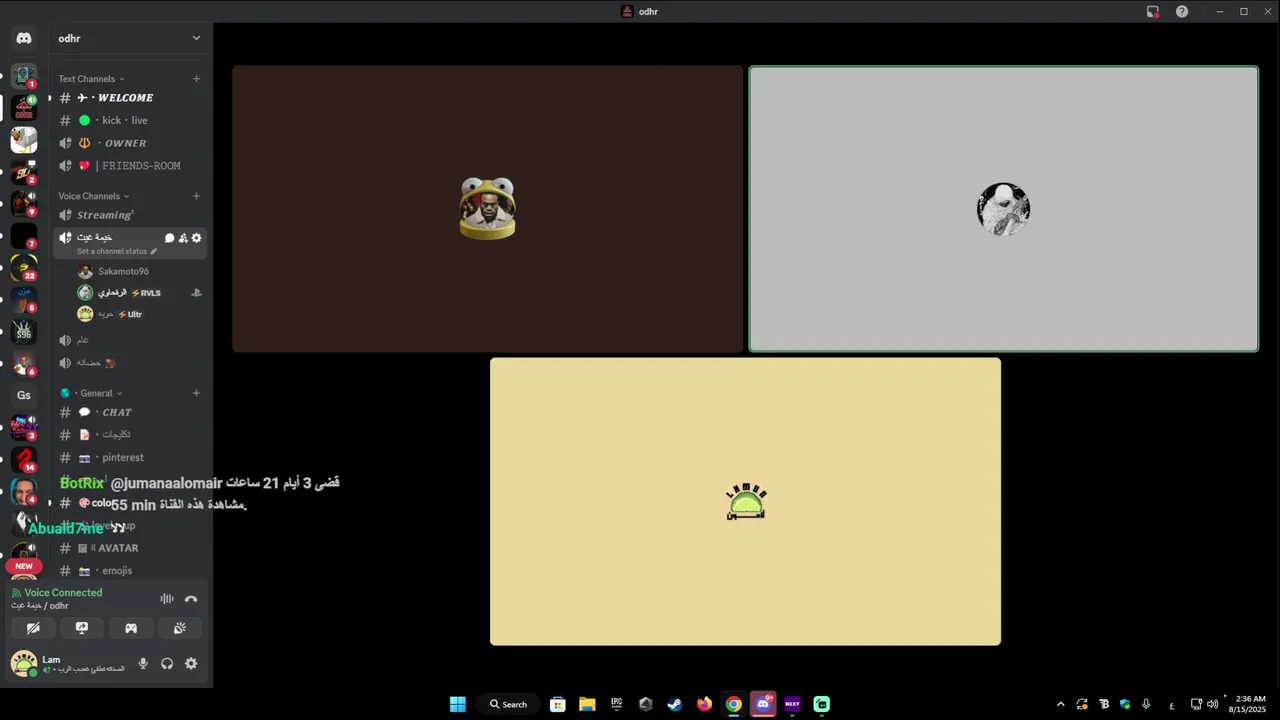
Task: Open server icon with 14 notifications
Action: 24,460
